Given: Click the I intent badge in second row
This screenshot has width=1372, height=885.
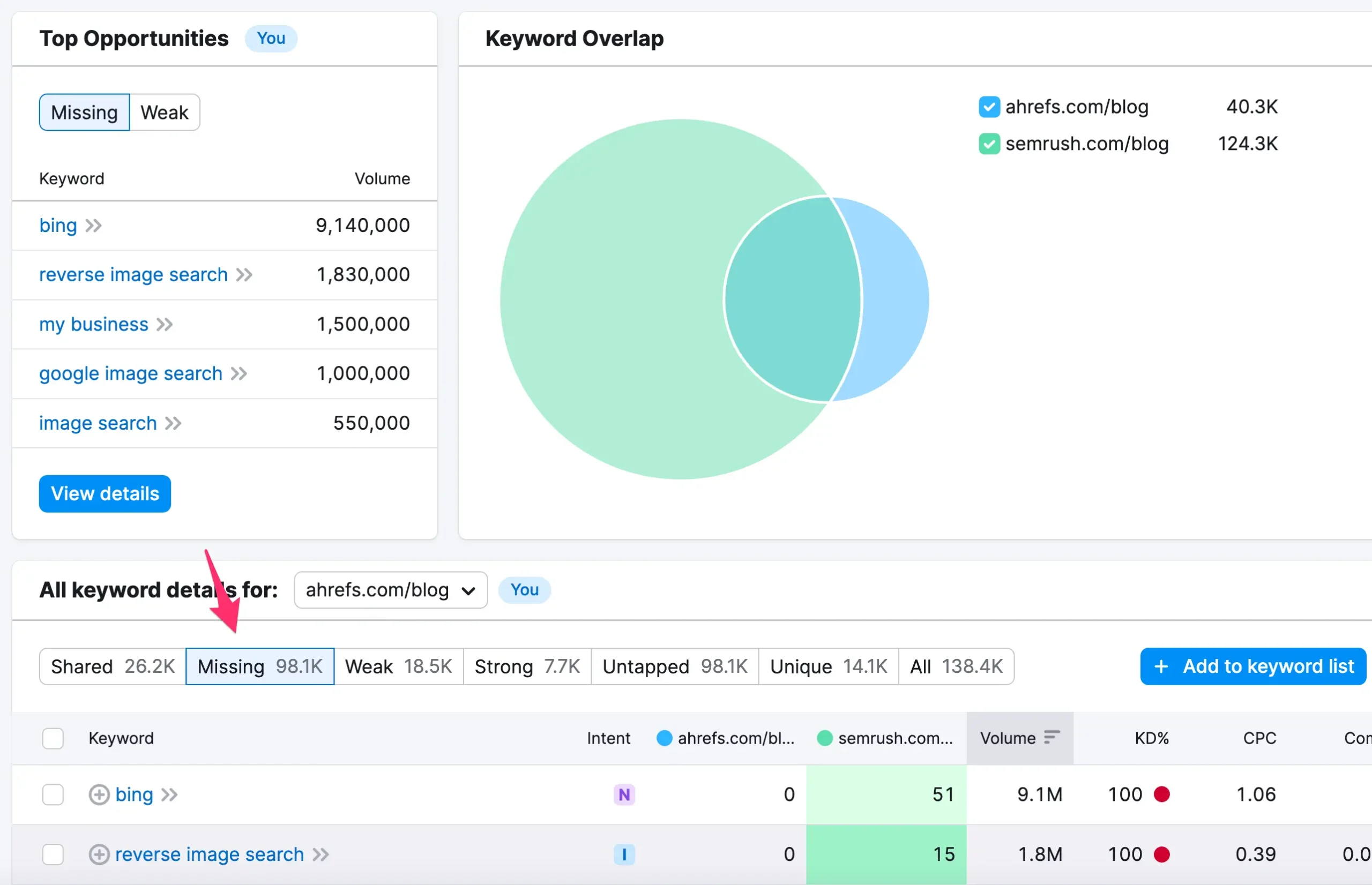Looking at the screenshot, I should (624, 854).
